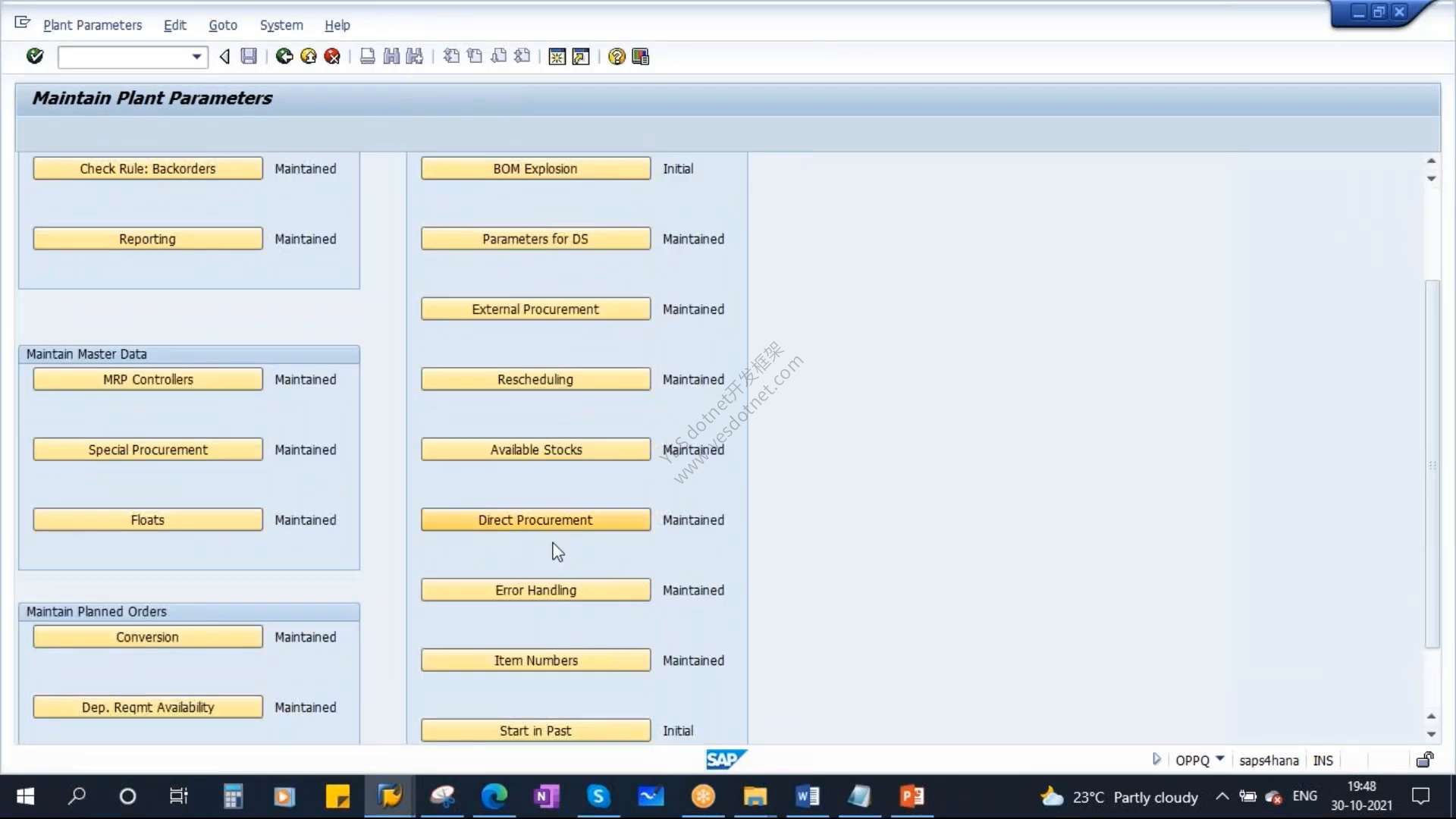Click the green Back arrow icon
The height and width of the screenshot is (819, 1456).
click(x=284, y=56)
